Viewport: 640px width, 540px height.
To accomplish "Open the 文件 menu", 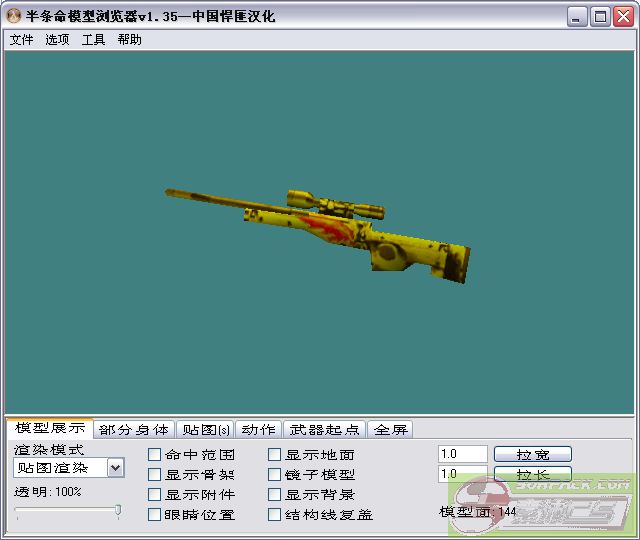I will click(x=21, y=40).
